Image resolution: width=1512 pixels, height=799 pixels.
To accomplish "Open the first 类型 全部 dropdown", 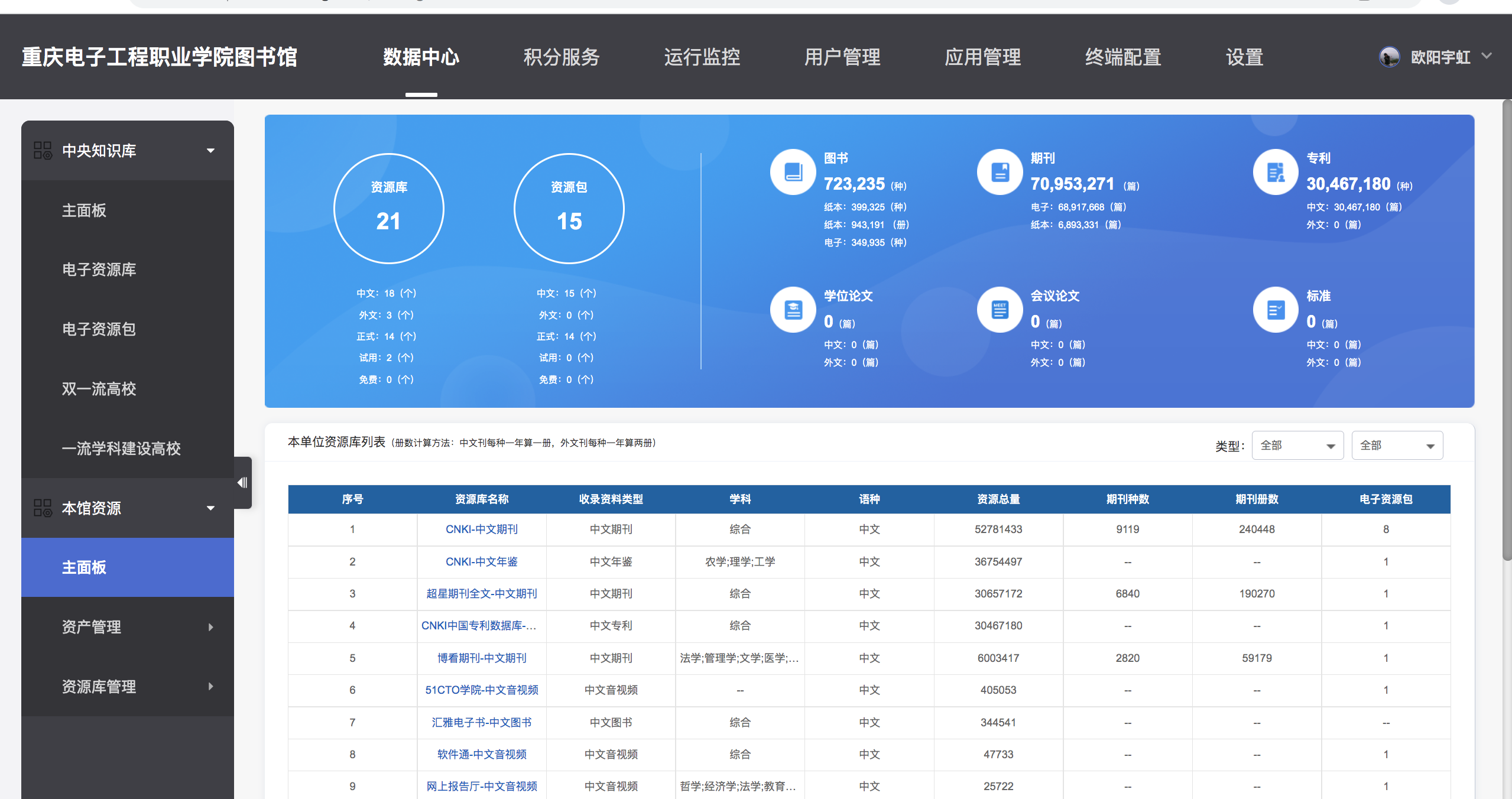I will click(x=1297, y=446).
